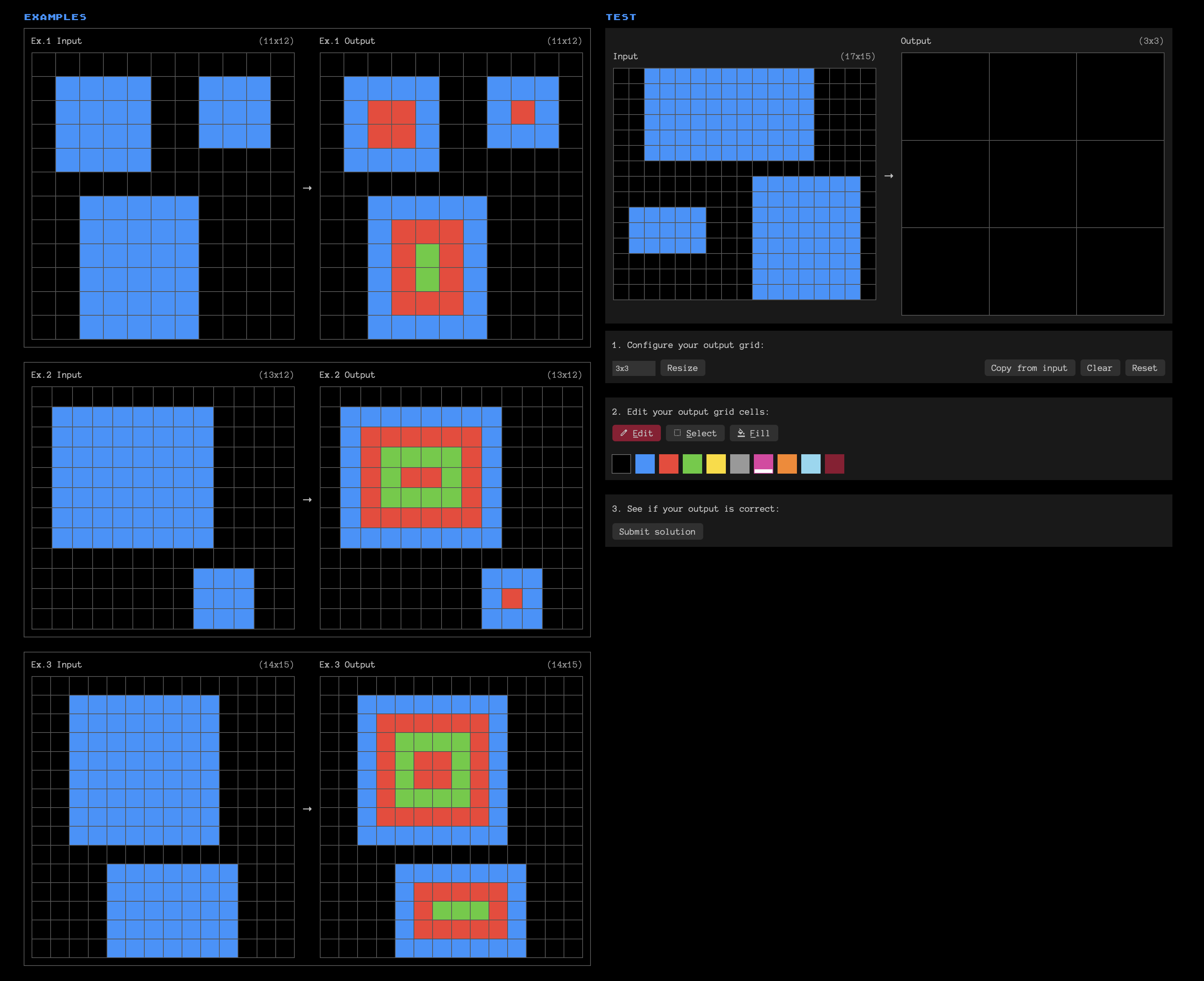Select the Edit pencil tool
Image resolution: width=1204 pixels, height=981 pixels.
(x=636, y=433)
